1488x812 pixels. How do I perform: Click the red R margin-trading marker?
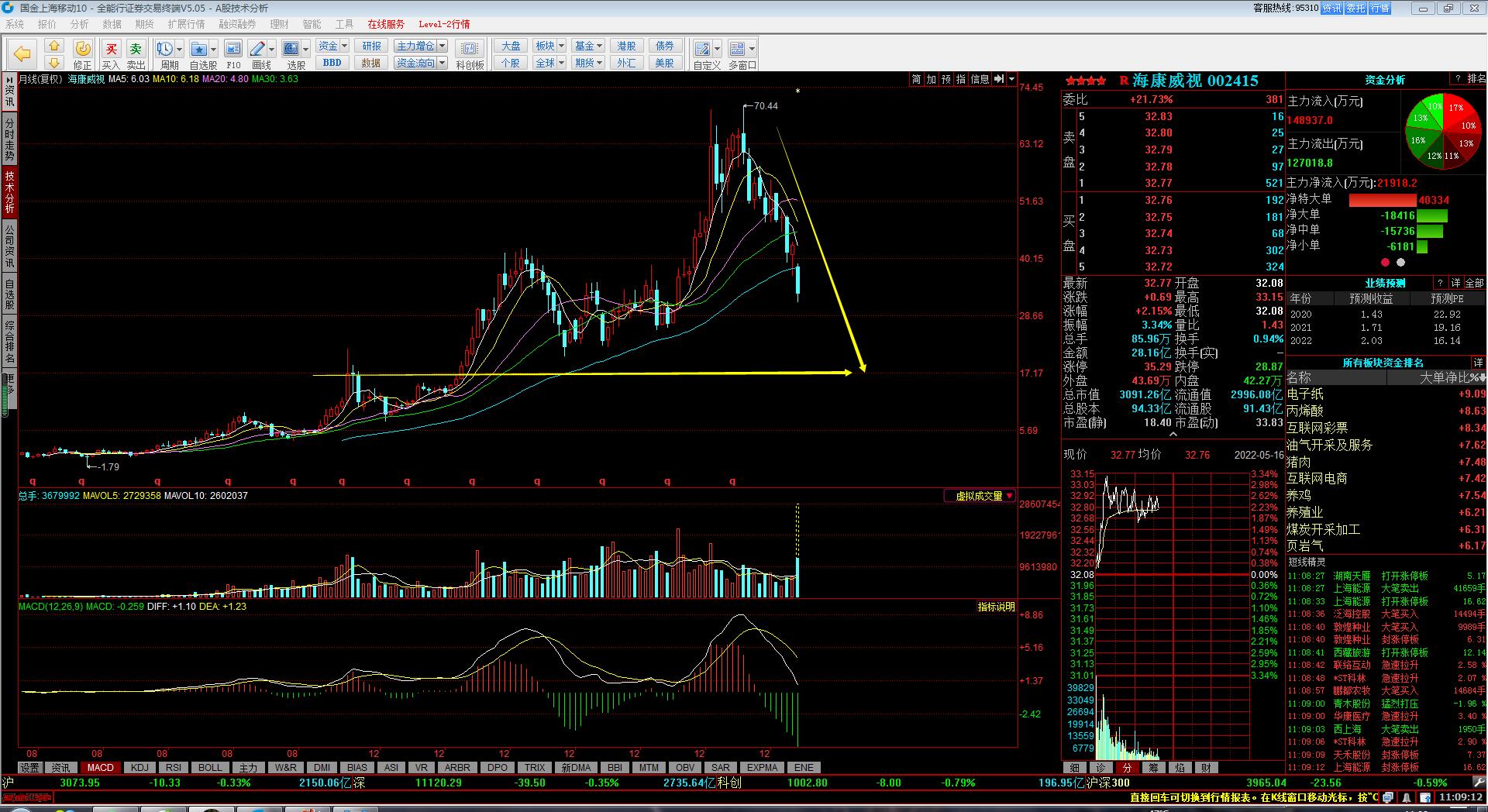(1124, 81)
